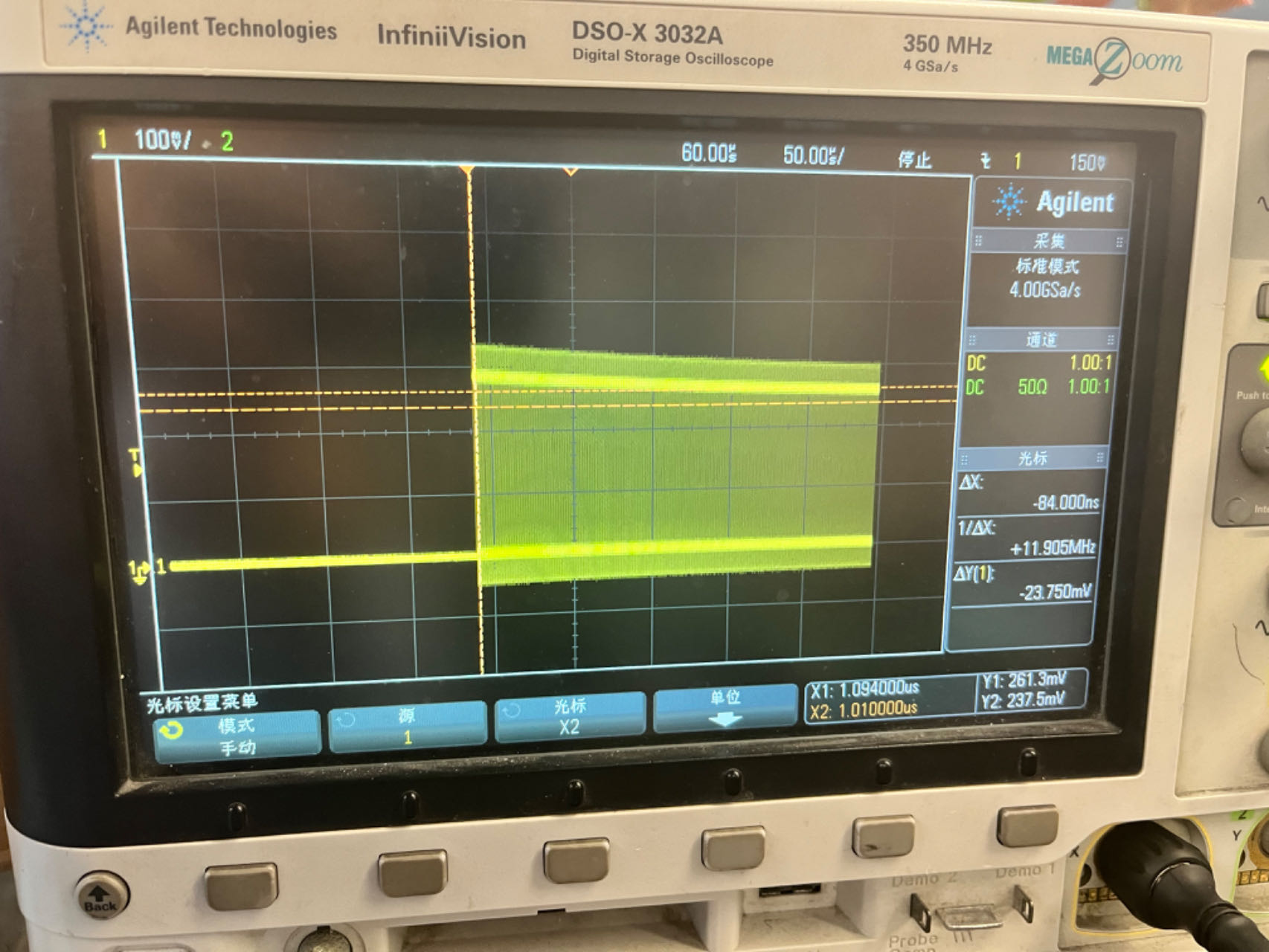The height and width of the screenshot is (952, 1269).
Task: Open the 源 source selection softkey
Action: tap(407, 725)
